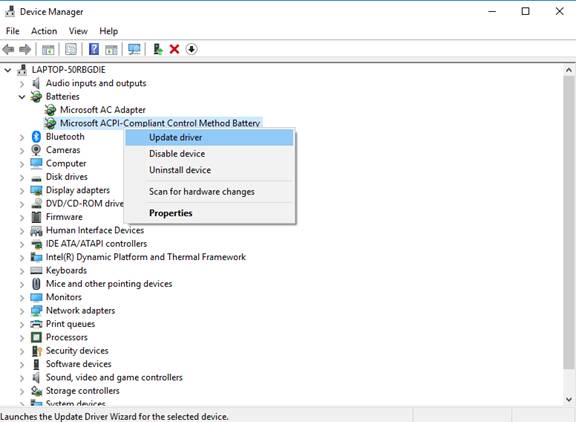Screen dimensions: 576x422
Task: Click the Keyboards category icon
Action: pos(36,270)
